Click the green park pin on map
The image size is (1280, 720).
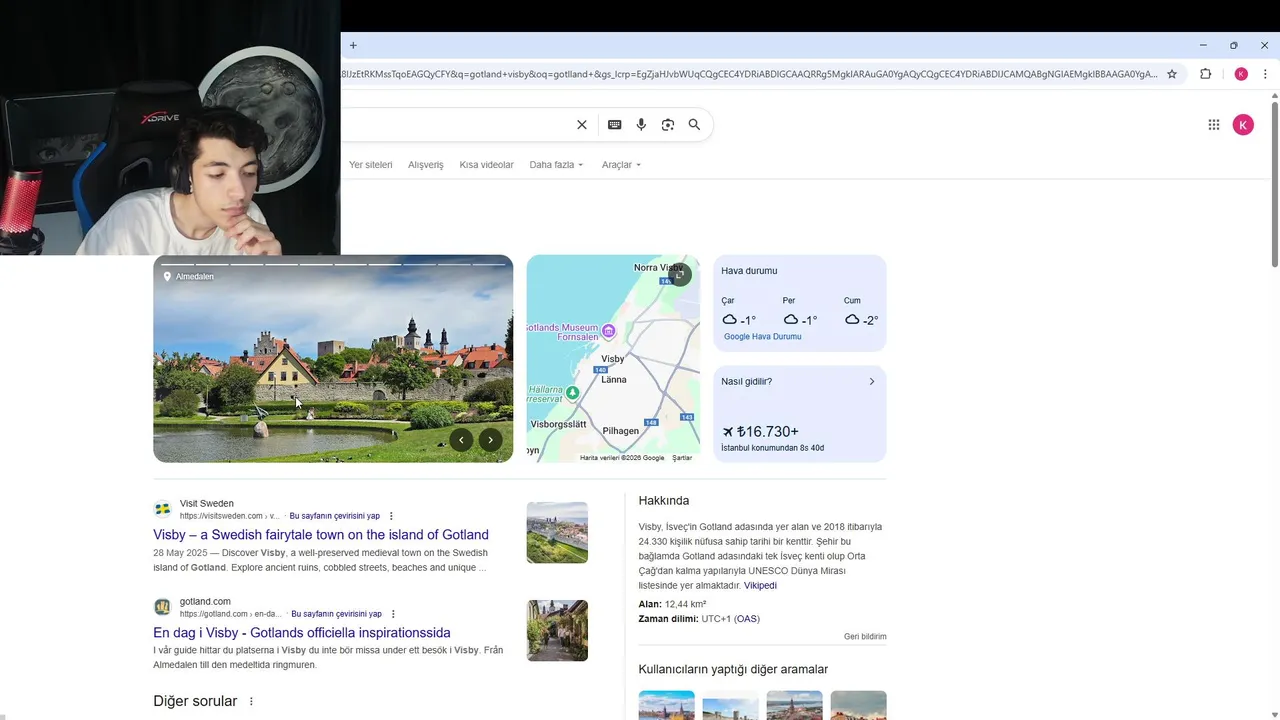coord(572,393)
